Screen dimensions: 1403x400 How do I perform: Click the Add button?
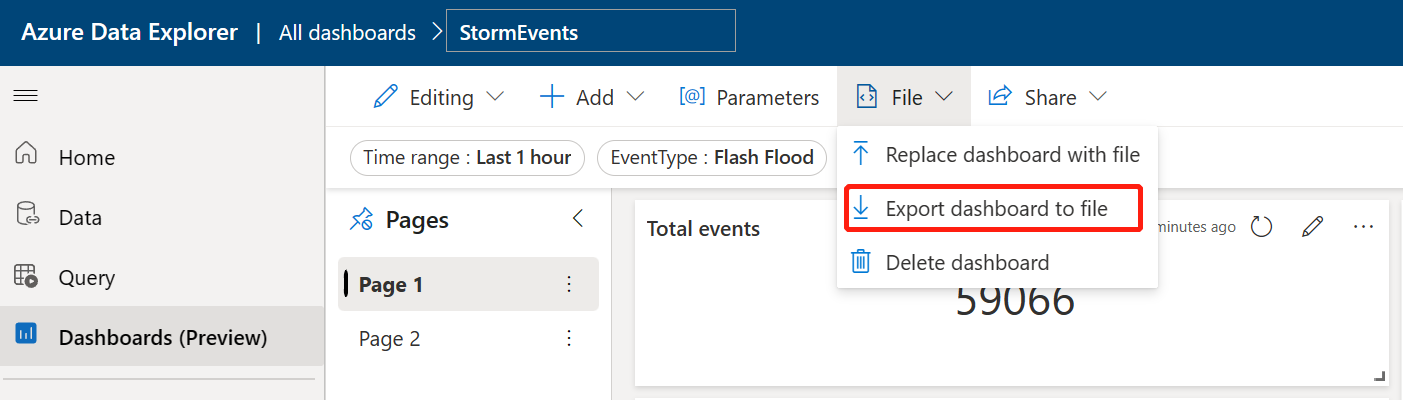(x=592, y=97)
